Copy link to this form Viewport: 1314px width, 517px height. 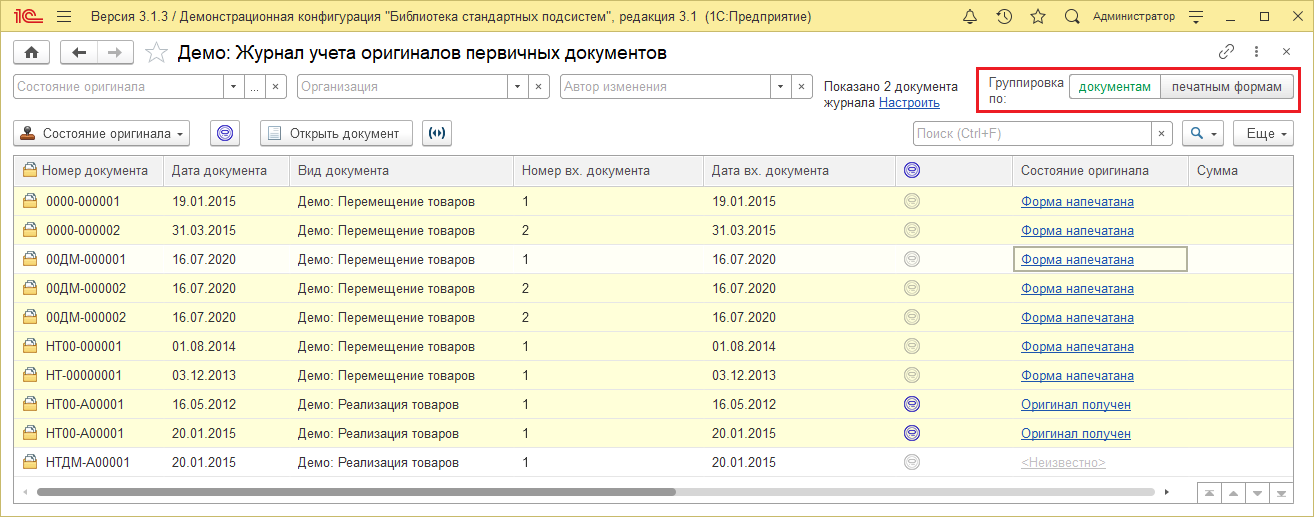coord(1226,52)
